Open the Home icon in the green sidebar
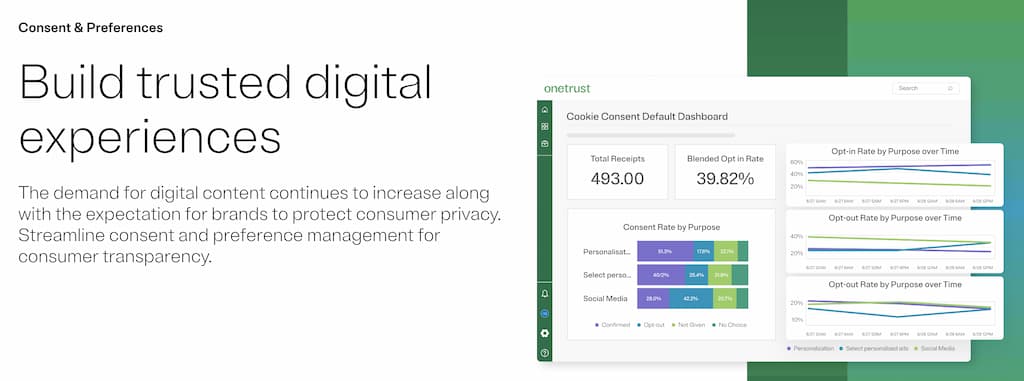Image resolution: width=1024 pixels, height=381 pixels. [x=545, y=110]
